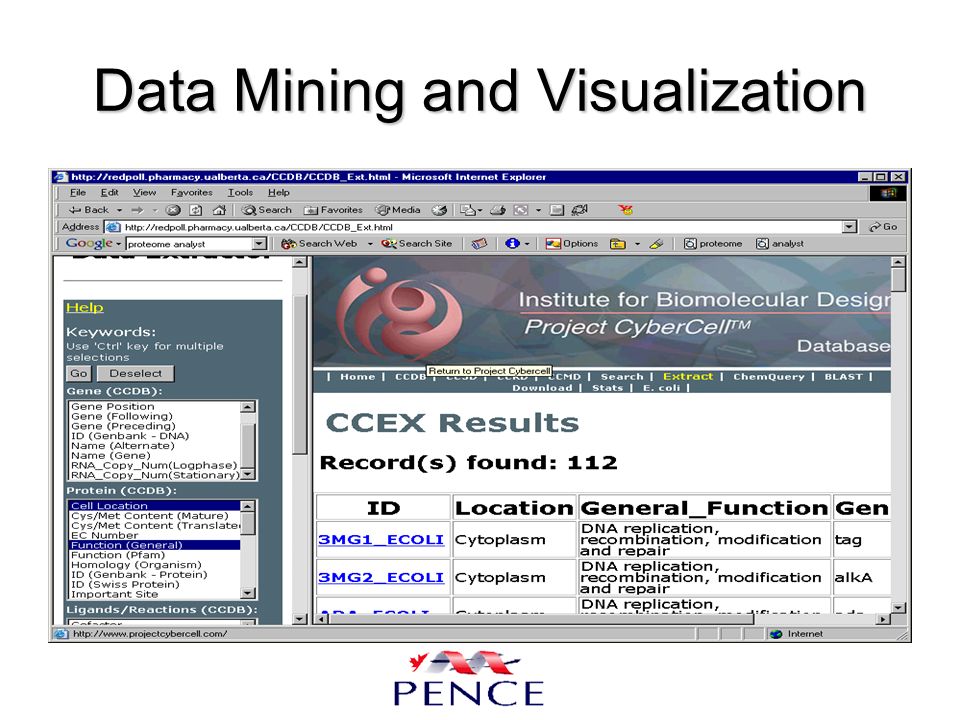Screen dimensions: 960x720
Task: Select Function (General) in the Protein list
Action: pyautogui.click(x=154, y=545)
